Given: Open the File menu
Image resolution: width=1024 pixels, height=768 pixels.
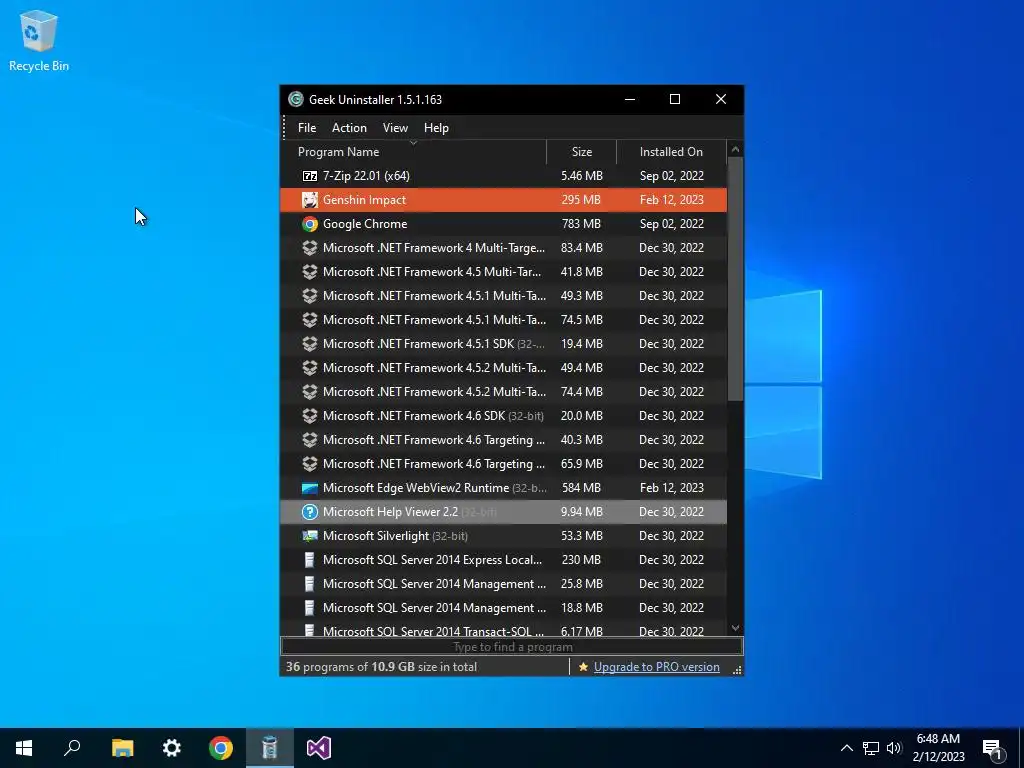Looking at the screenshot, I should pyautogui.click(x=307, y=128).
